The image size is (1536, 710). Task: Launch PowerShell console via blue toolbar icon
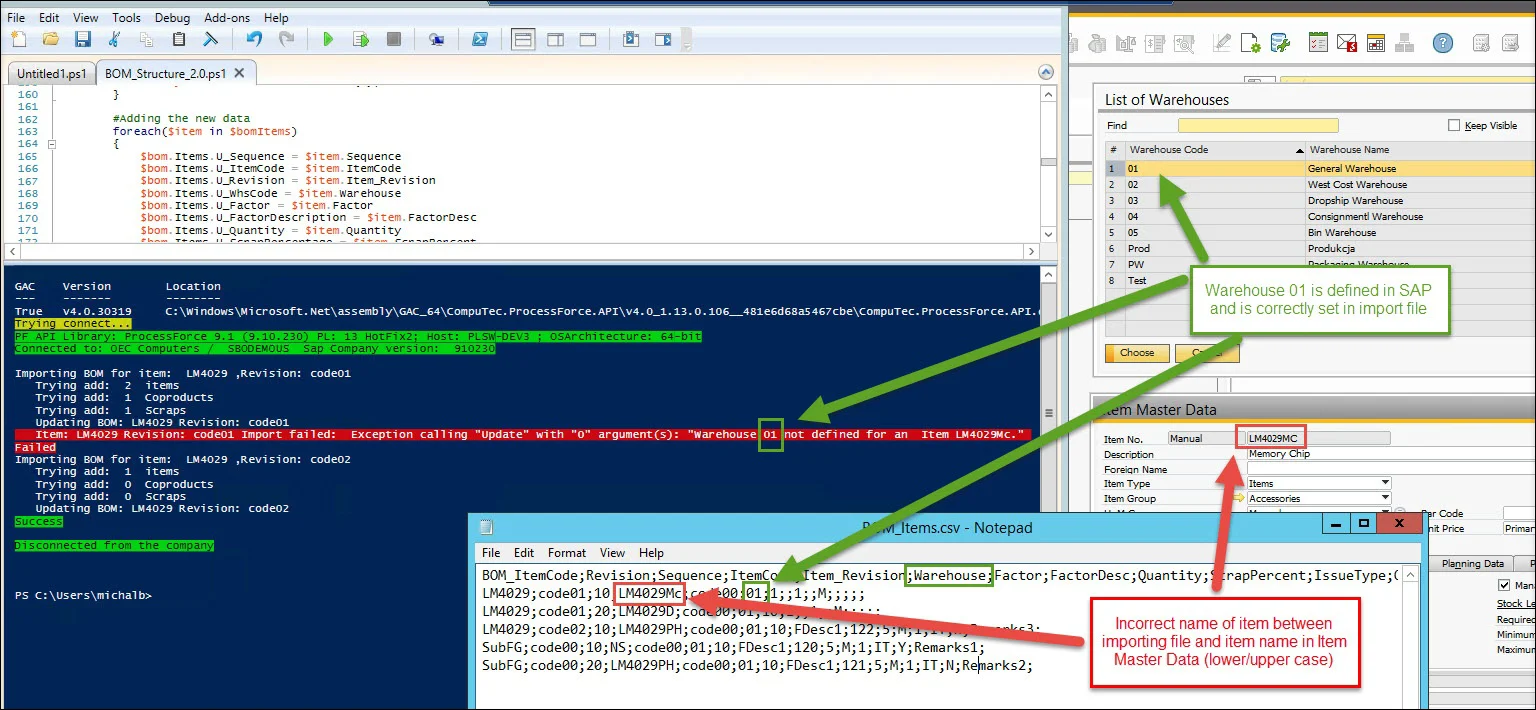point(480,40)
